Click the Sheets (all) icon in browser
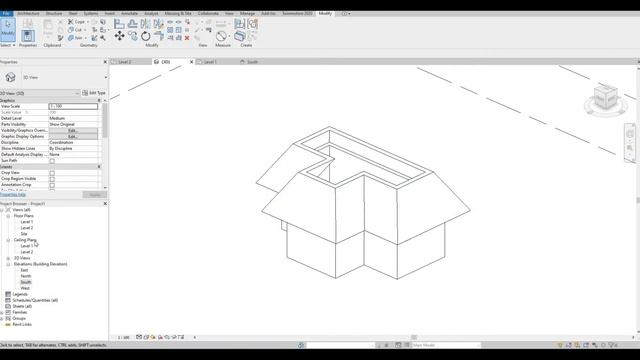 (x=8, y=306)
